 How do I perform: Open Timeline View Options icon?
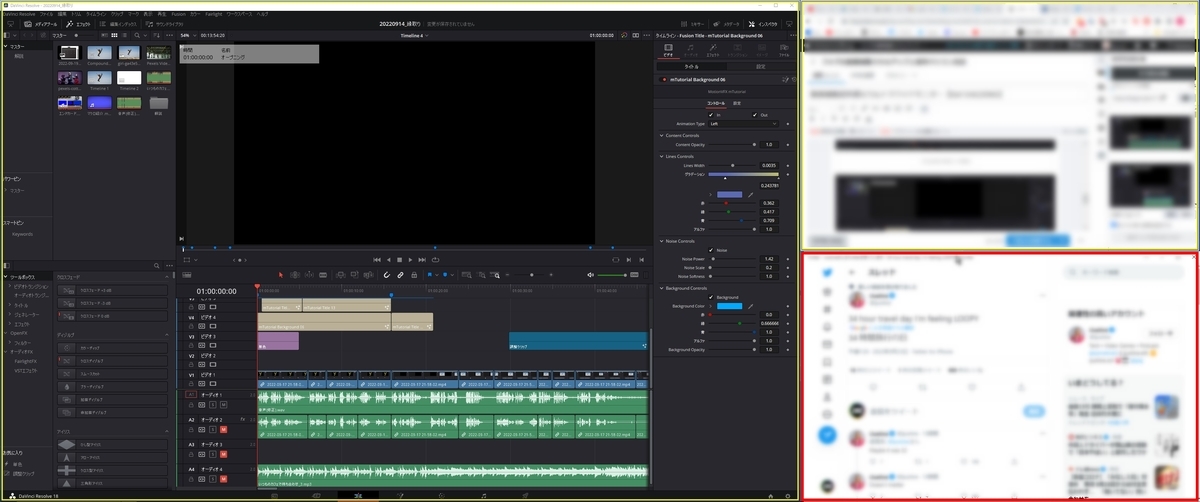click(x=188, y=275)
